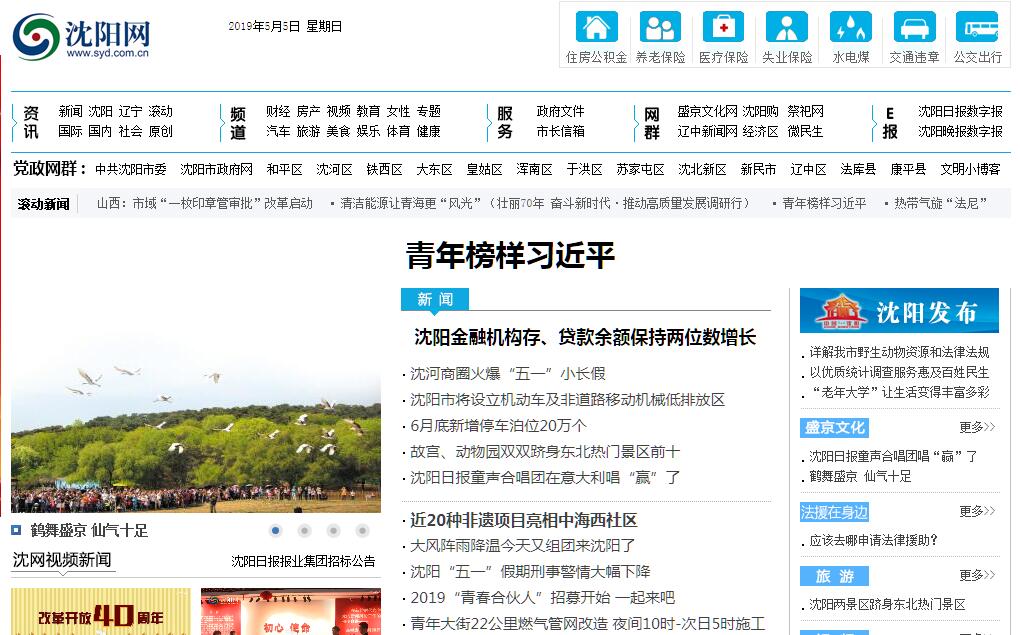This screenshot has height=635, width=1021.
Task: Open 沈阳日报数字报 link
Action: click(x=960, y=111)
